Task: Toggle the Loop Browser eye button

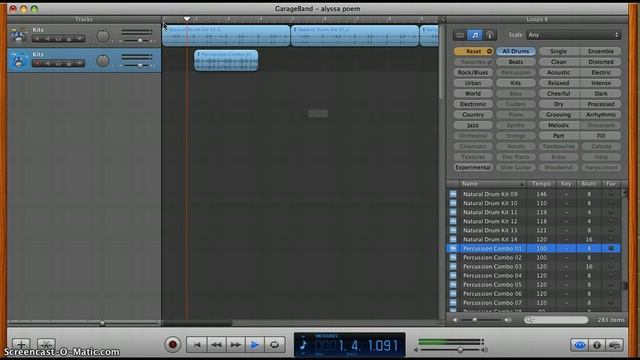Action: point(580,345)
